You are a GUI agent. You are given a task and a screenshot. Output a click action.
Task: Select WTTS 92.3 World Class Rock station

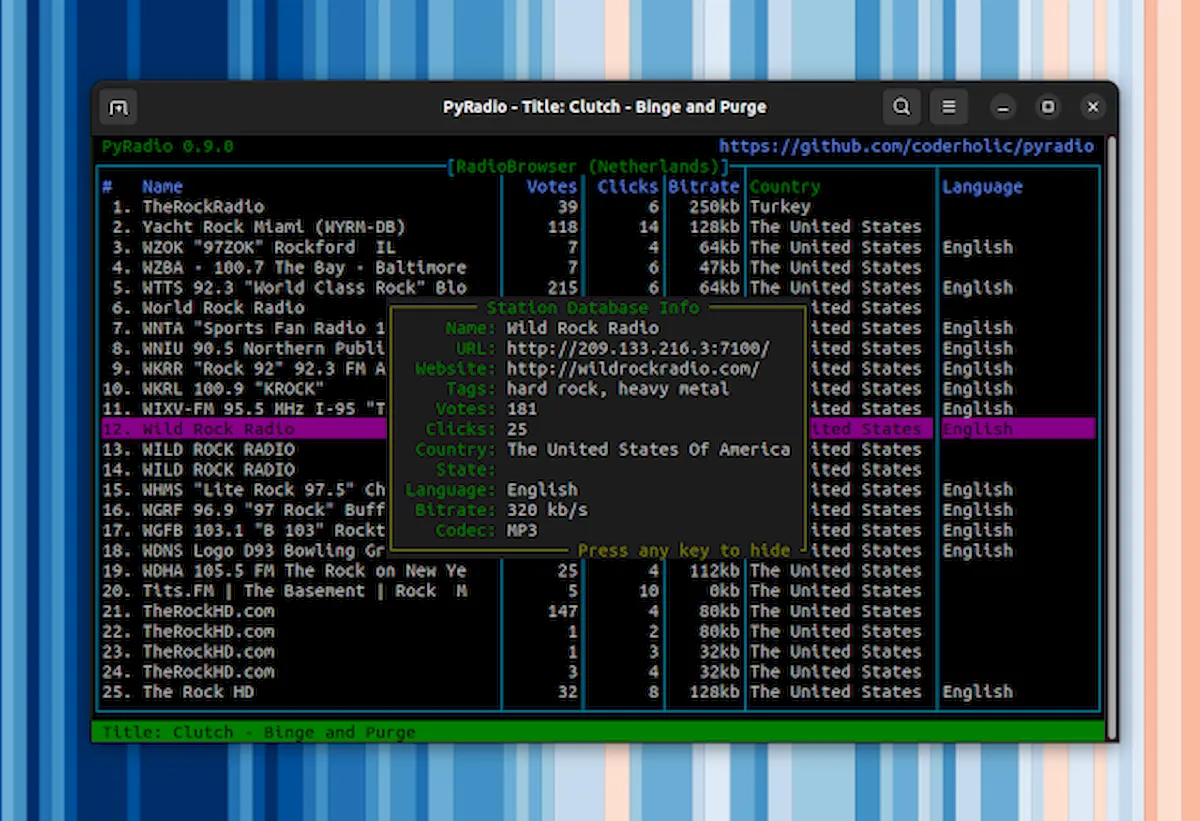[598, 288]
